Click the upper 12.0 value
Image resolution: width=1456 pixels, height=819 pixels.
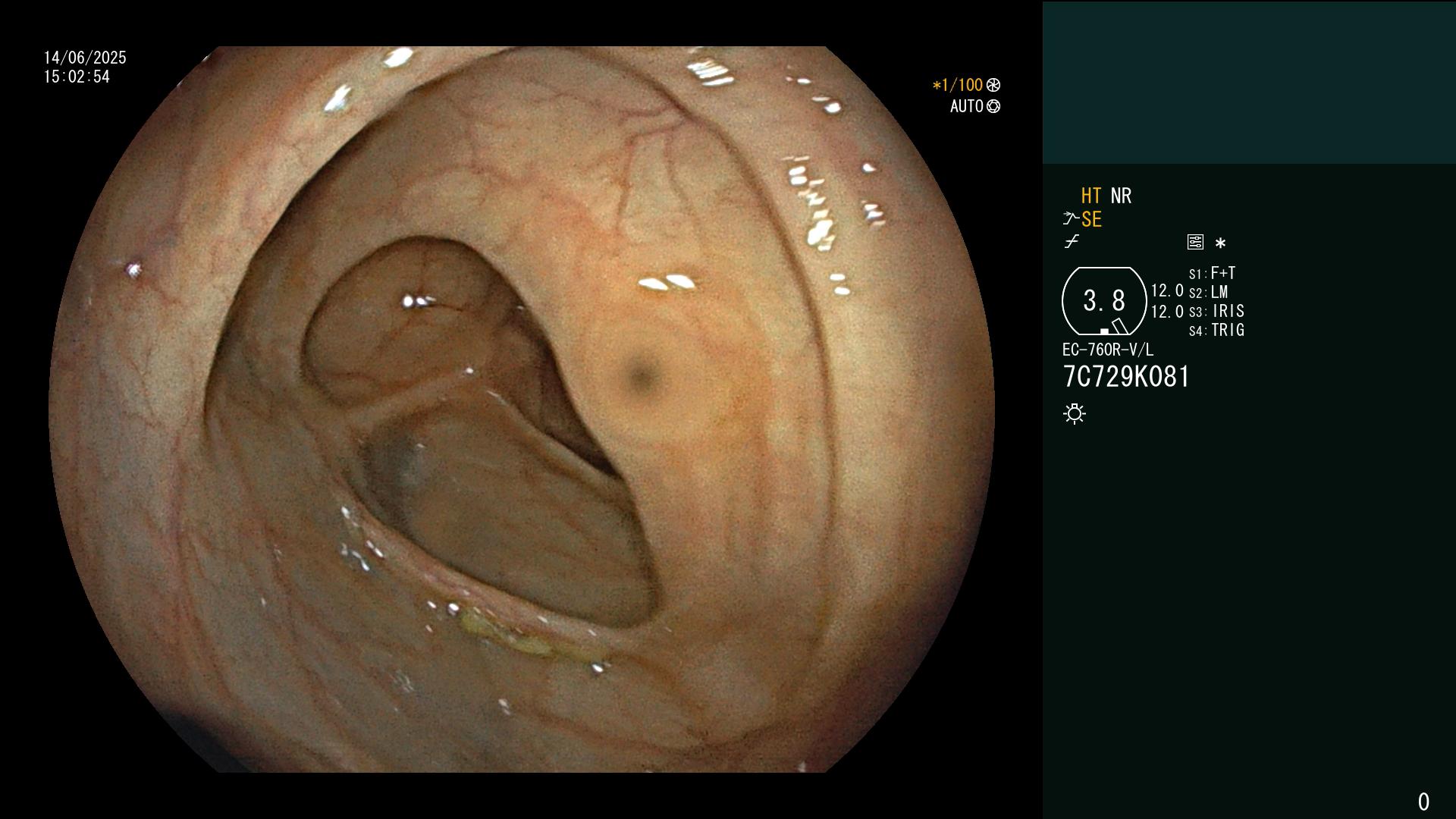point(1167,290)
